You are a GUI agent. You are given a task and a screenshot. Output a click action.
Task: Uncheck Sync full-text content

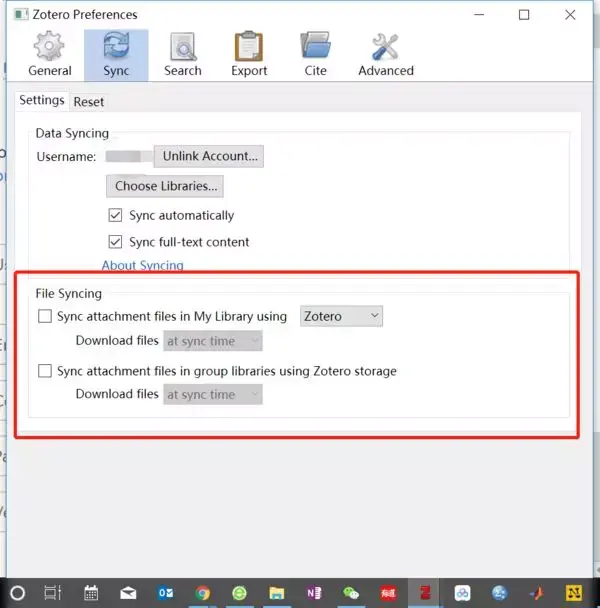115,242
